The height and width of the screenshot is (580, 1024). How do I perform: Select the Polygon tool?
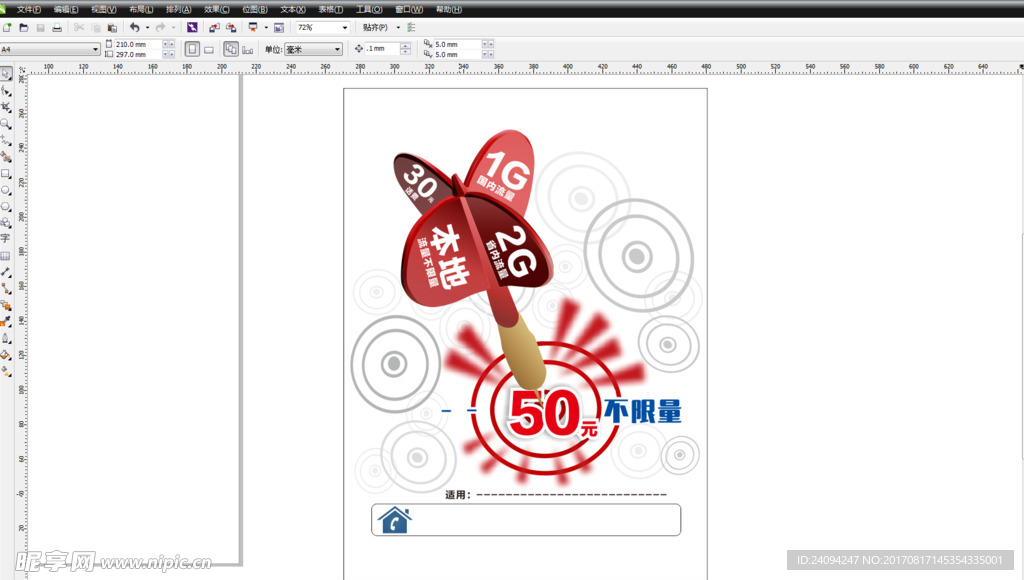click(6, 206)
